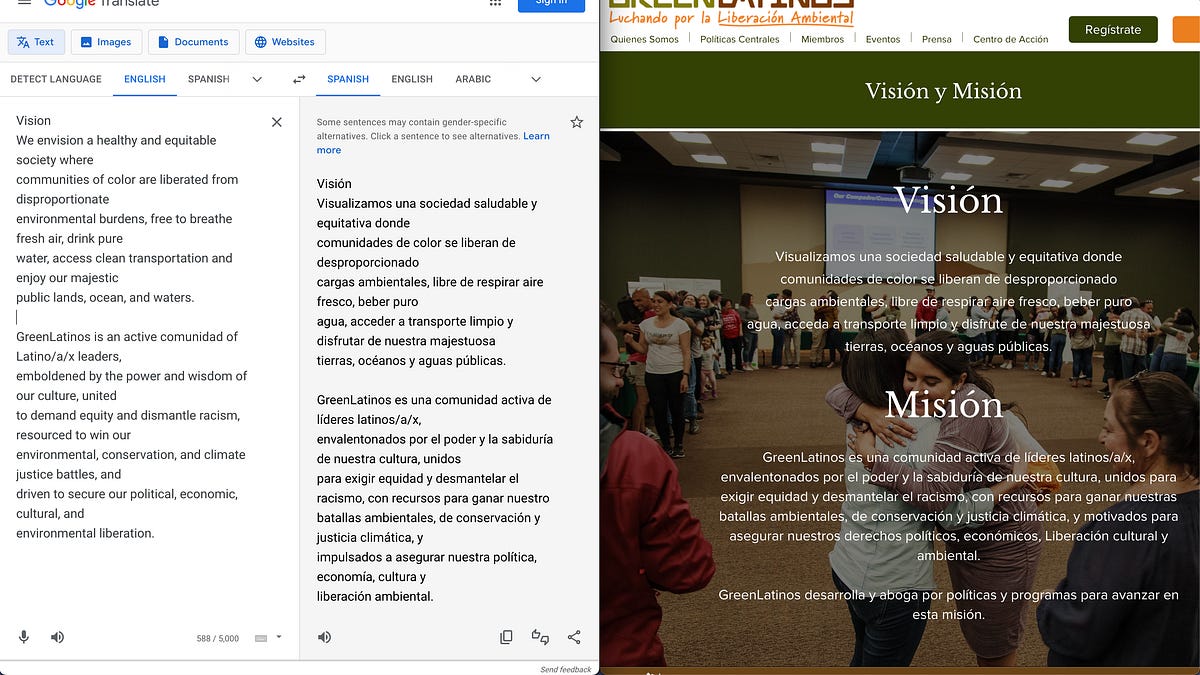Click the Spanish translated text output
The height and width of the screenshot is (675, 1200).
pos(437,390)
